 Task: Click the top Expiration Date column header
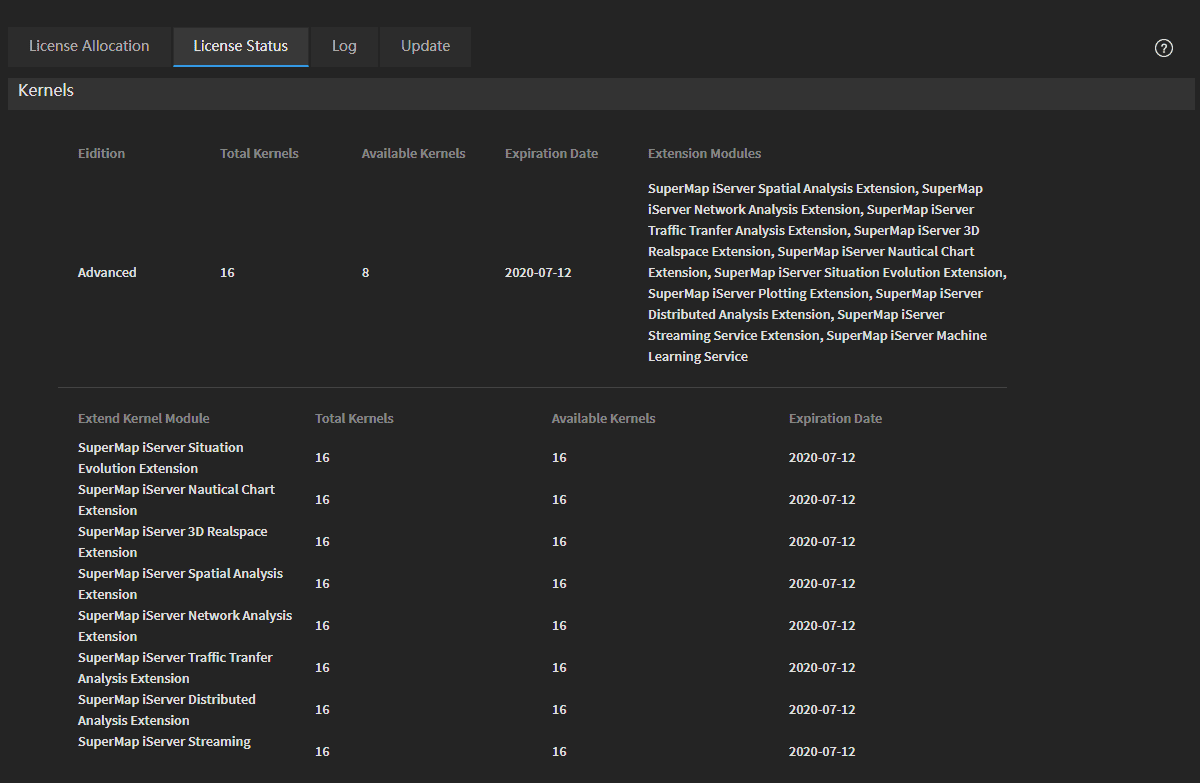(x=551, y=154)
